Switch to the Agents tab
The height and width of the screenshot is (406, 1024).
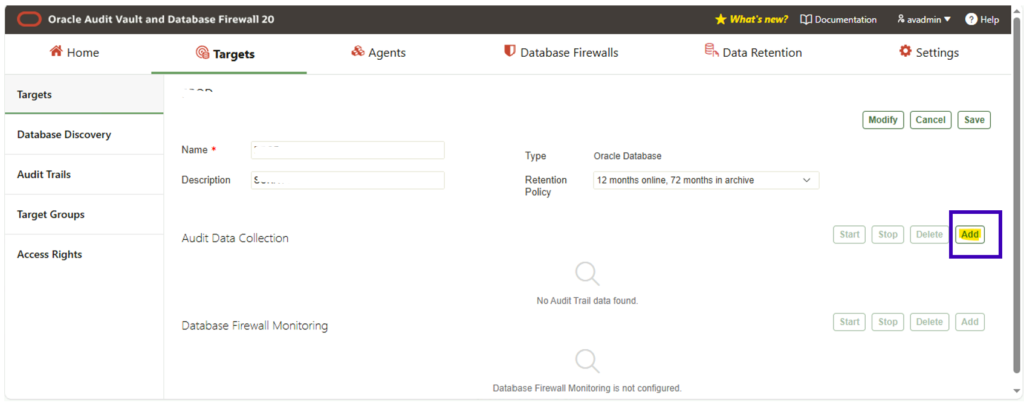pos(378,53)
